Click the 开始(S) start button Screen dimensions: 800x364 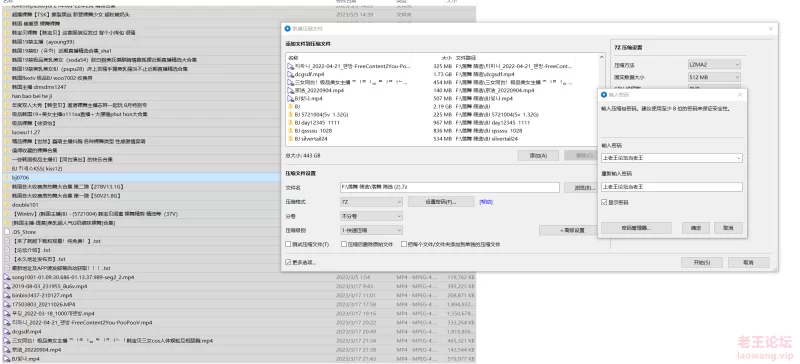pos(702,262)
